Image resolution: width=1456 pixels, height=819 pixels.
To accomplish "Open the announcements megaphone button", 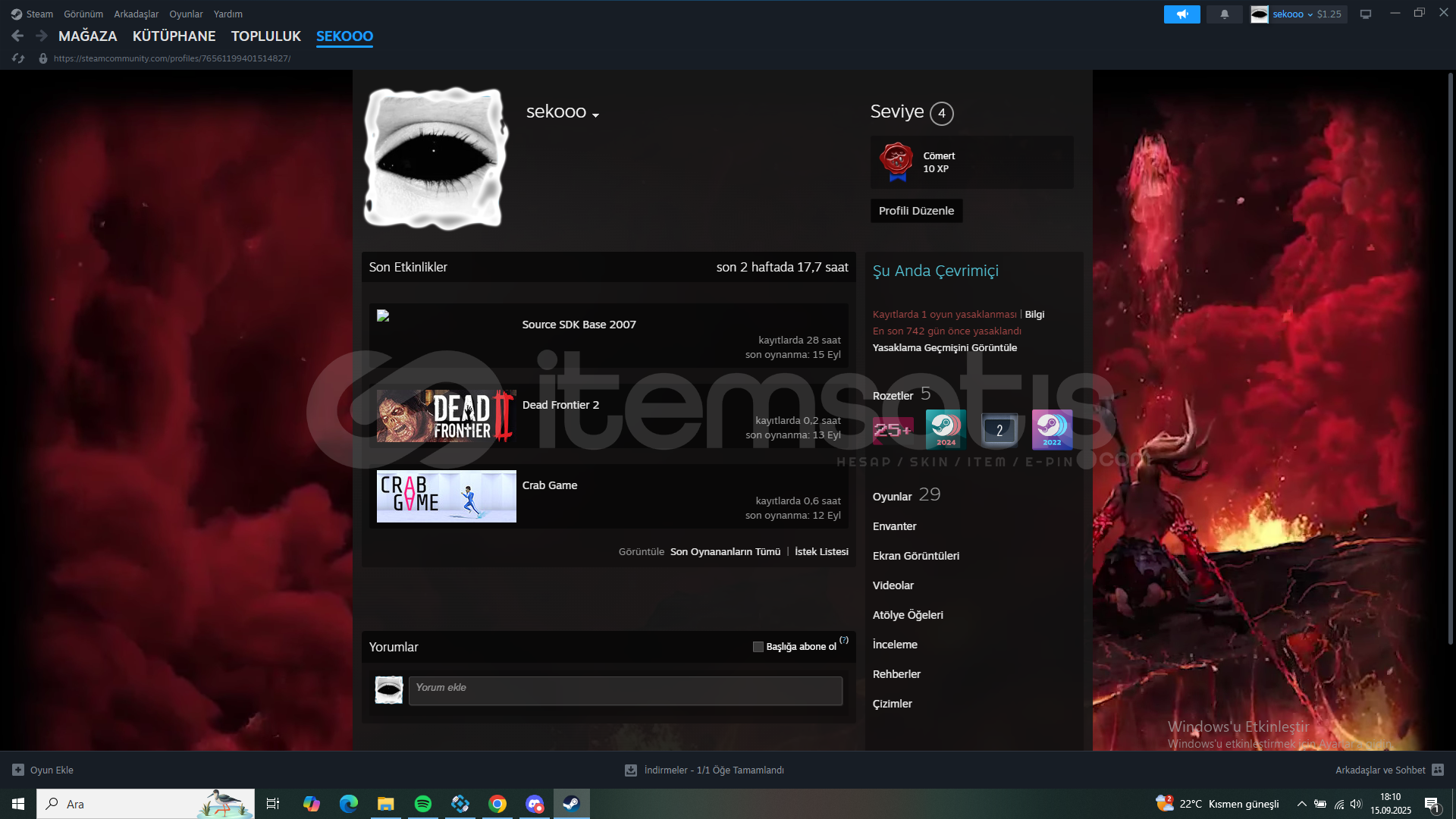I will (1181, 14).
